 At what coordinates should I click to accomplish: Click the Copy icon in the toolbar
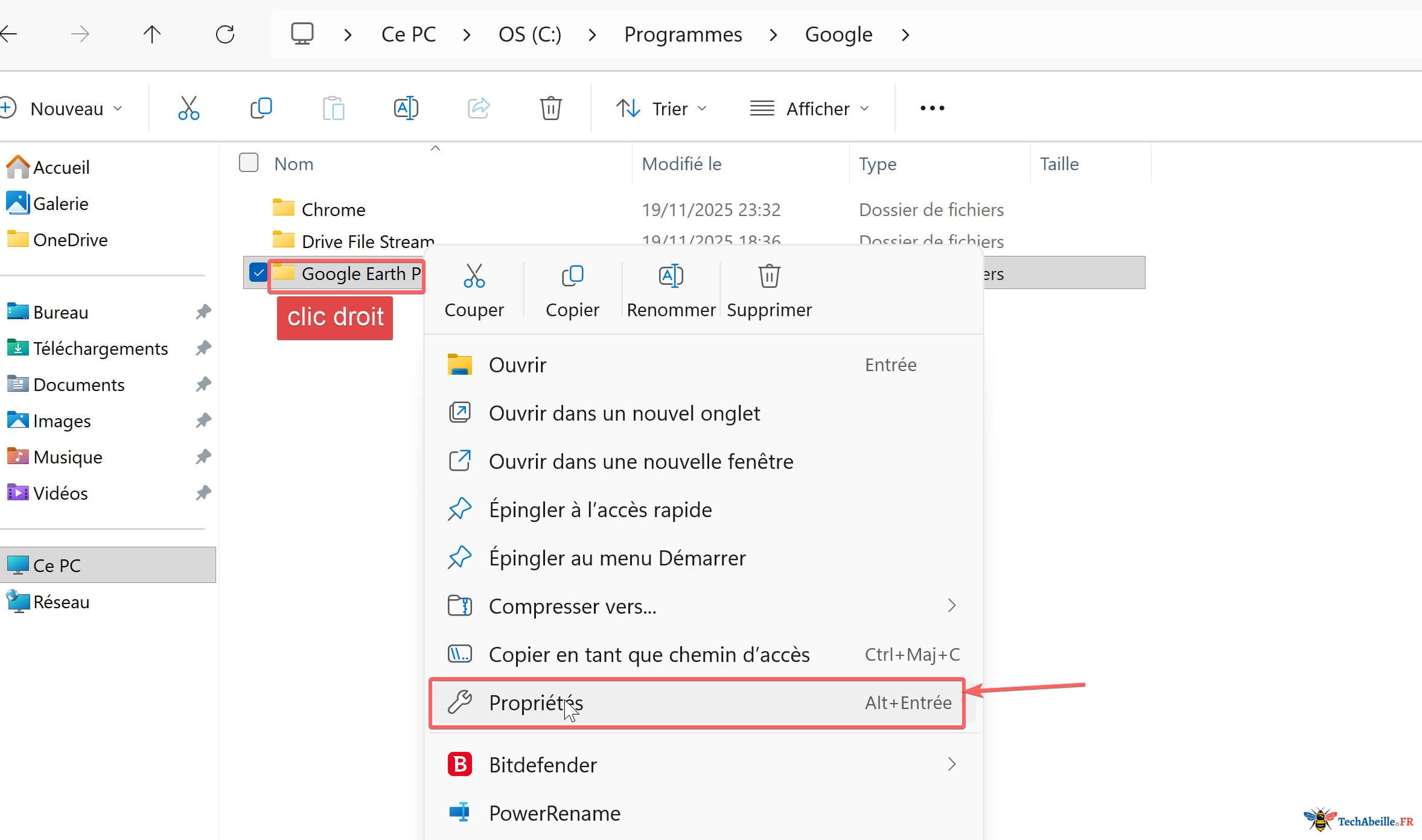click(x=261, y=108)
